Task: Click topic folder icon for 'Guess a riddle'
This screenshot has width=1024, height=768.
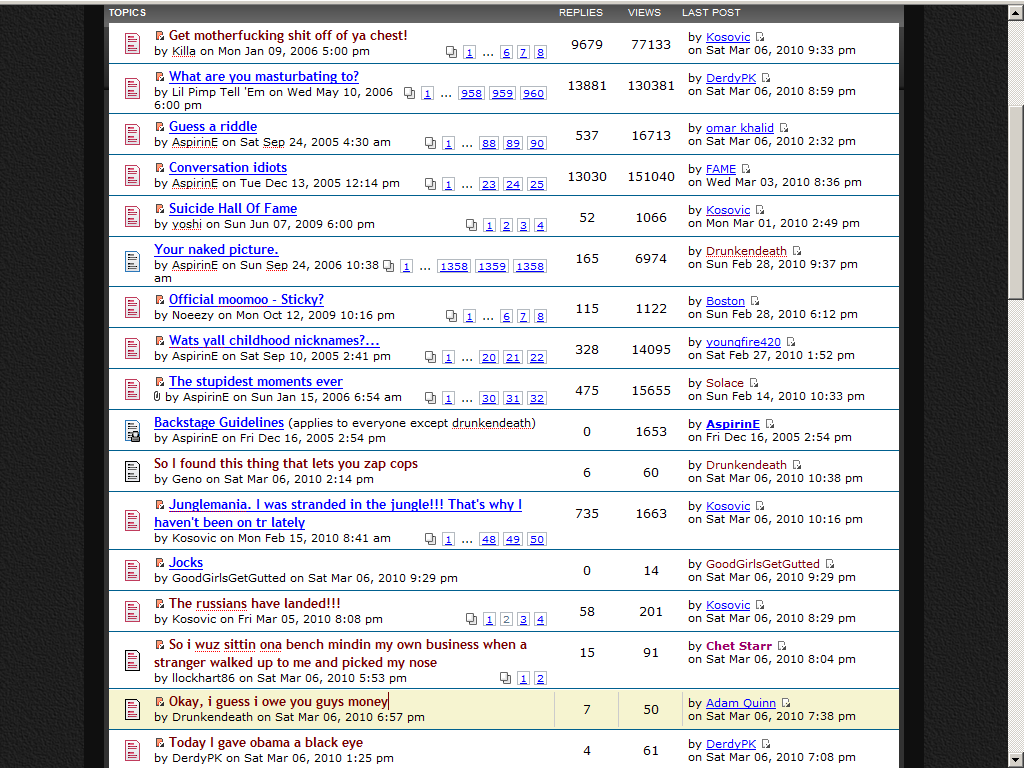Action: pyautogui.click(x=132, y=135)
